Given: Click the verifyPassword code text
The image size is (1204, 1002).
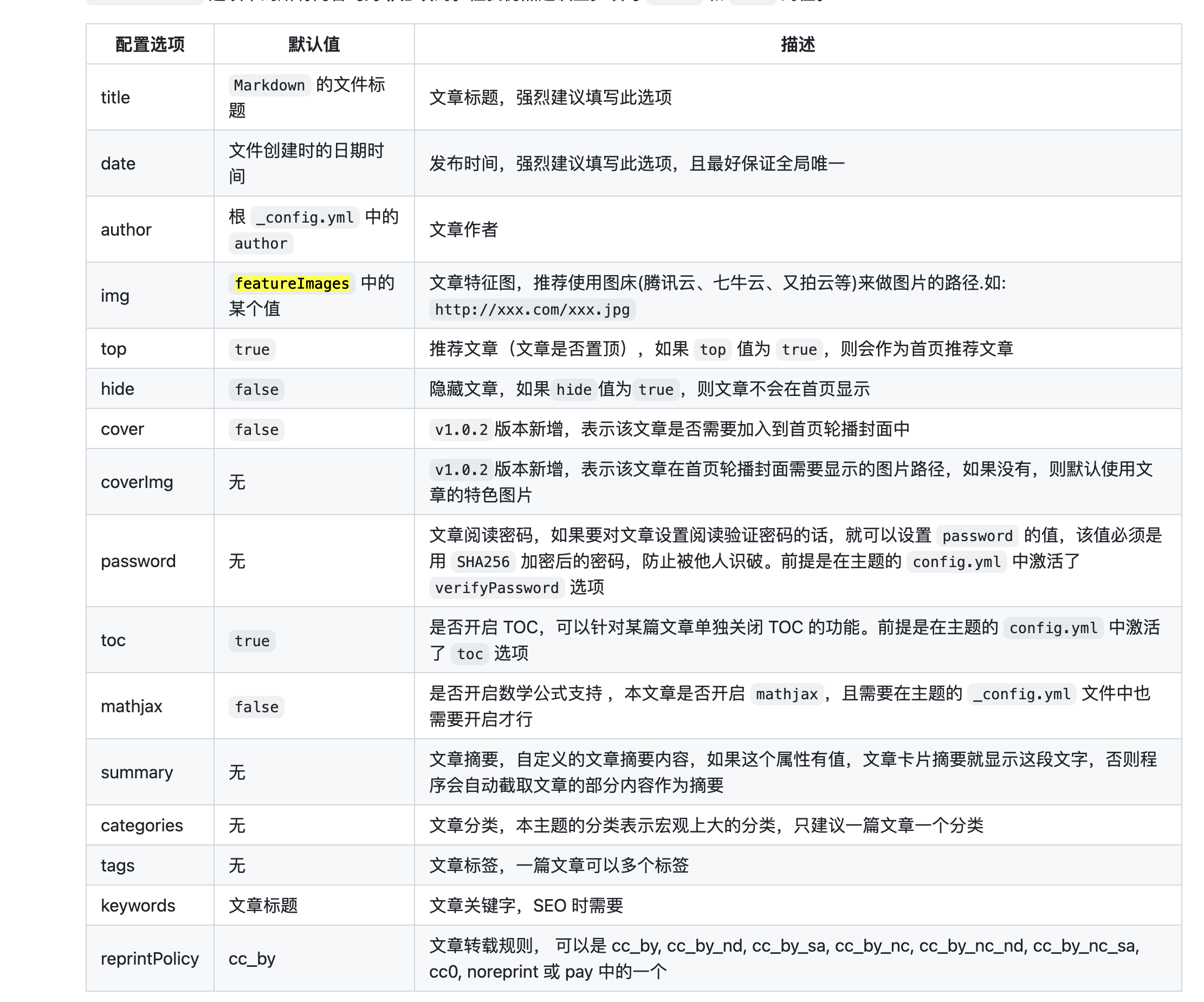Looking at the screenshot, I should coord(496,588).
